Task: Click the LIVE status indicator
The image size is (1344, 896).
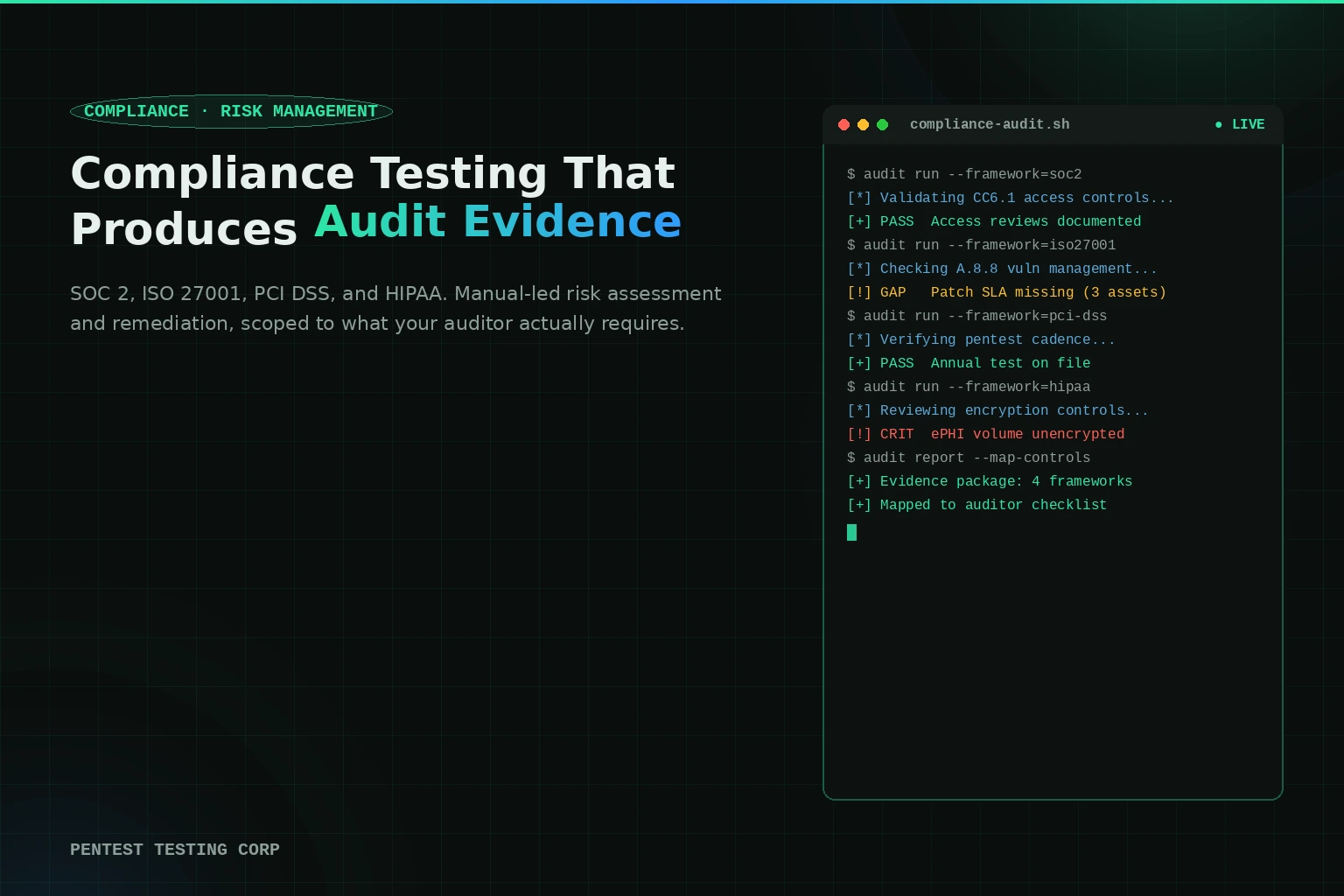Action: coord(1240,124)
